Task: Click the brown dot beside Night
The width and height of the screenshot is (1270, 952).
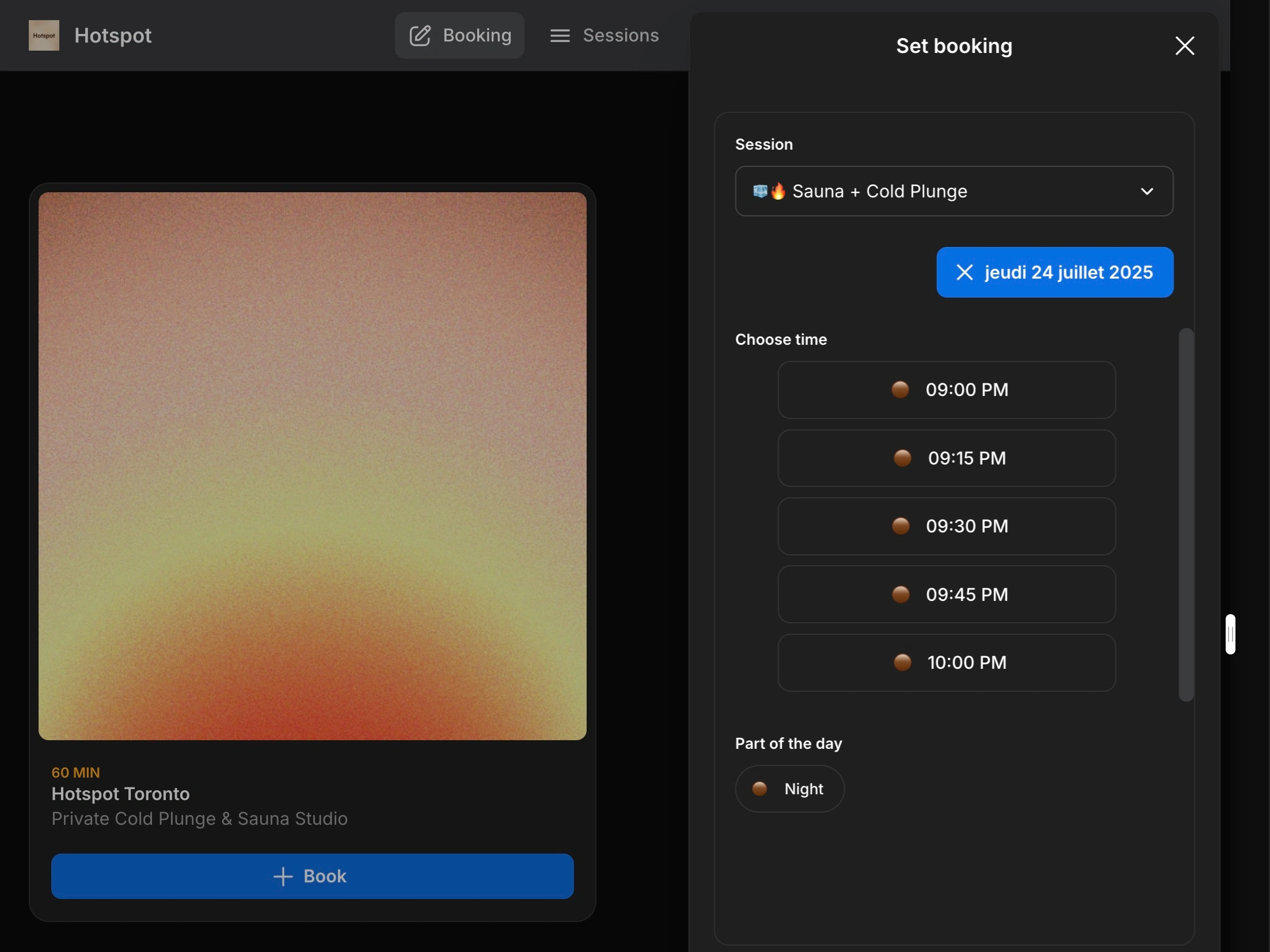Action: click(759, 789)
